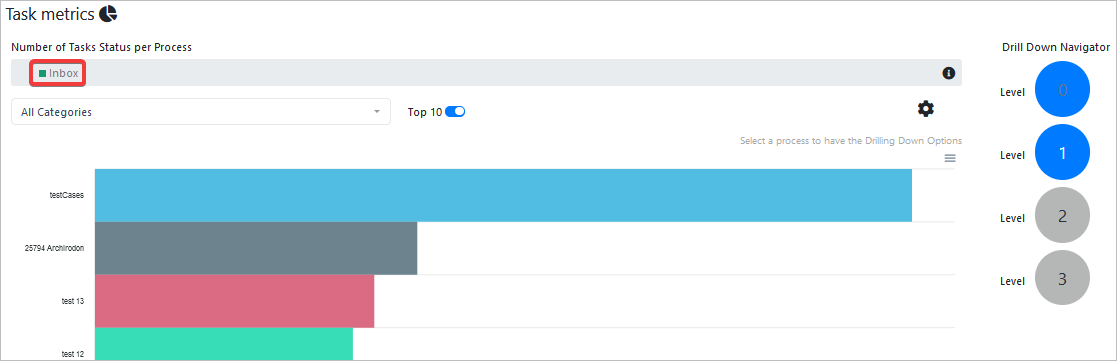Click the 25794 Archirodon axis label
1117x361 pixels.
click(x=54, y=248)
